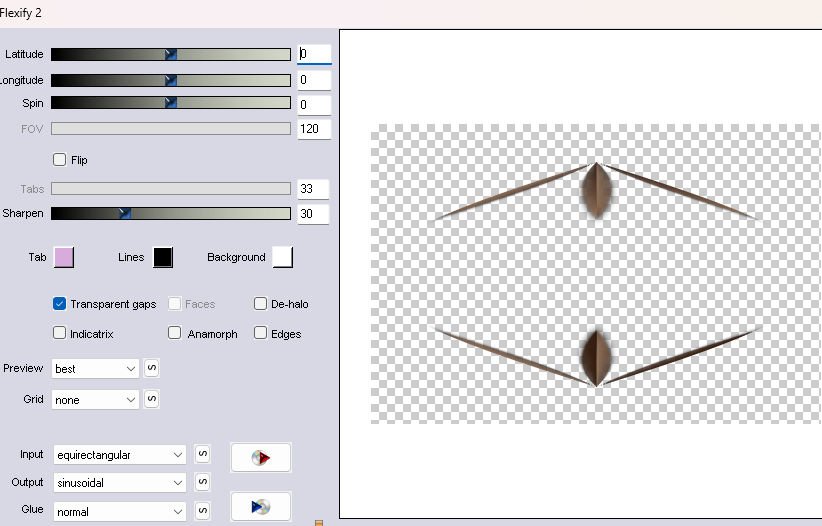Enable the Anamorph checkbox

(175, 334)
